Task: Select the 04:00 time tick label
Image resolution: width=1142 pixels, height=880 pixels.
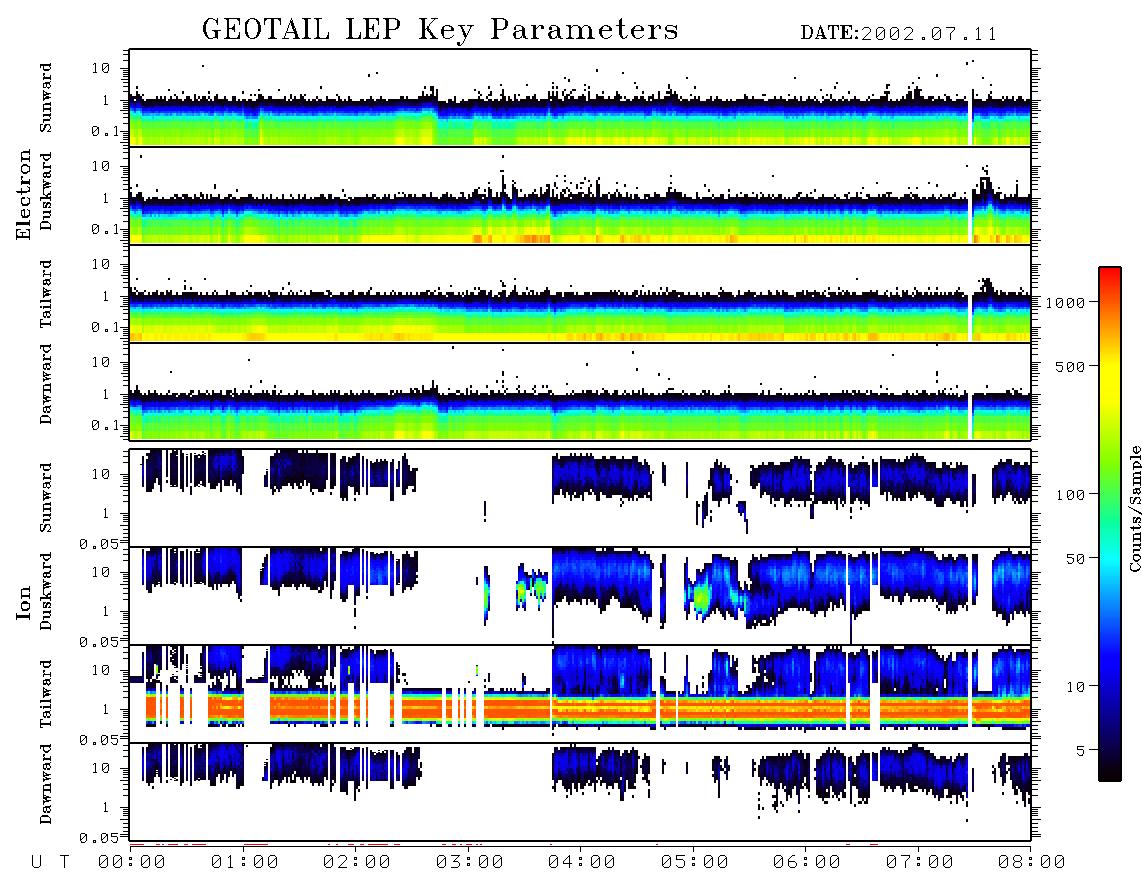Action: coord(582,863)
